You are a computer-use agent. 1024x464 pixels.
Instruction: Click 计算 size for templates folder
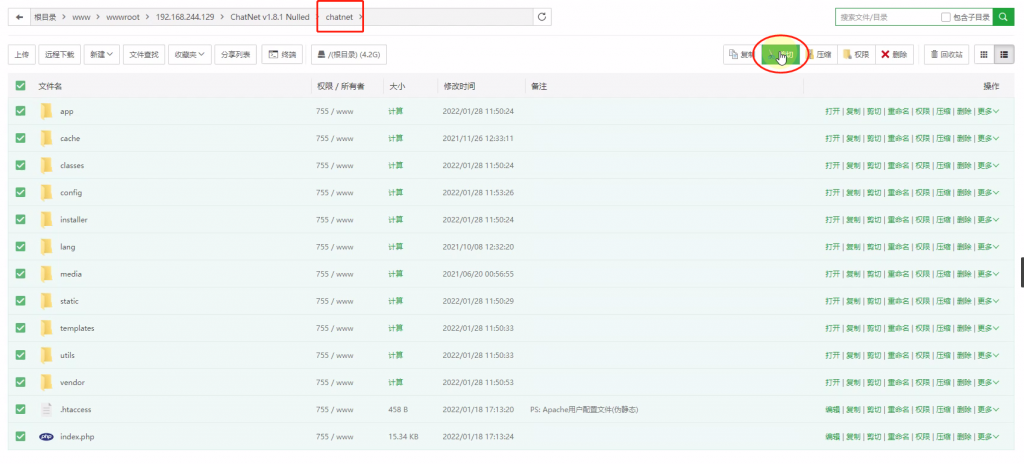point(396,328)
